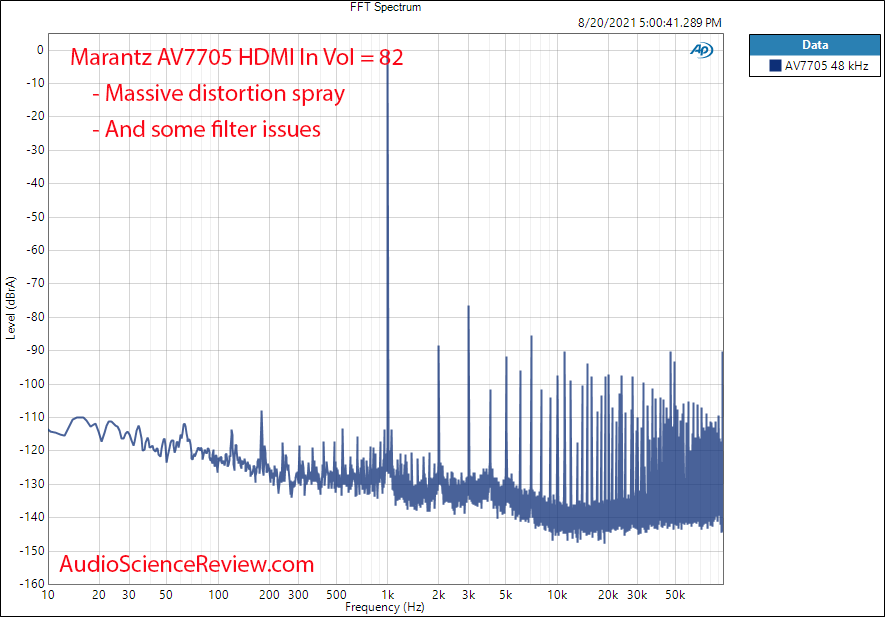Click the -80 level axis tick label
This screenshot has height=617, width=885.
[x=35, y=317]
